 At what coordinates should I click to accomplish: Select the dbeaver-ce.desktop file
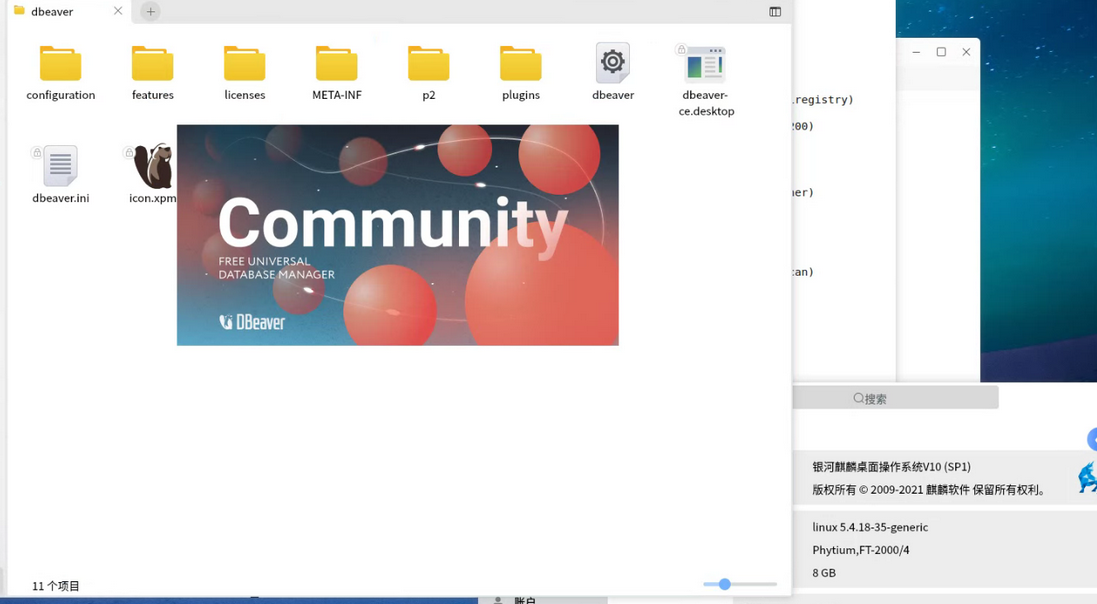click(x=702, y=62)
